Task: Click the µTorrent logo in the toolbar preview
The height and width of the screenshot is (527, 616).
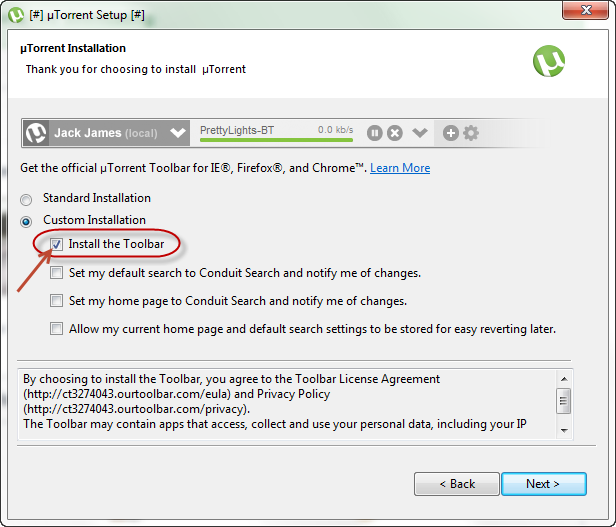Action: pos(36,133)
